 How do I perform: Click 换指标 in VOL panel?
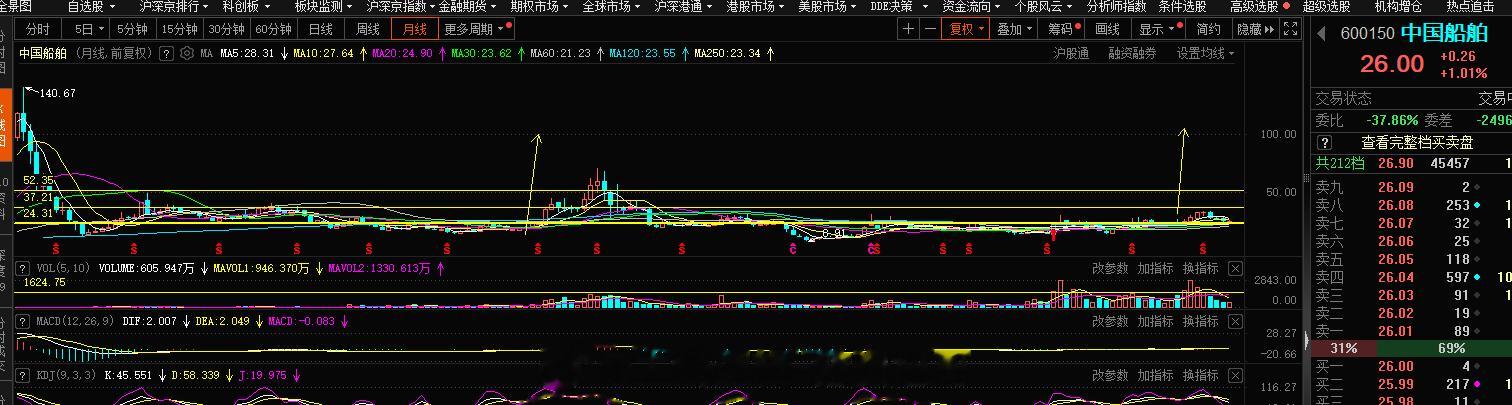click(x=1200, y=268)
